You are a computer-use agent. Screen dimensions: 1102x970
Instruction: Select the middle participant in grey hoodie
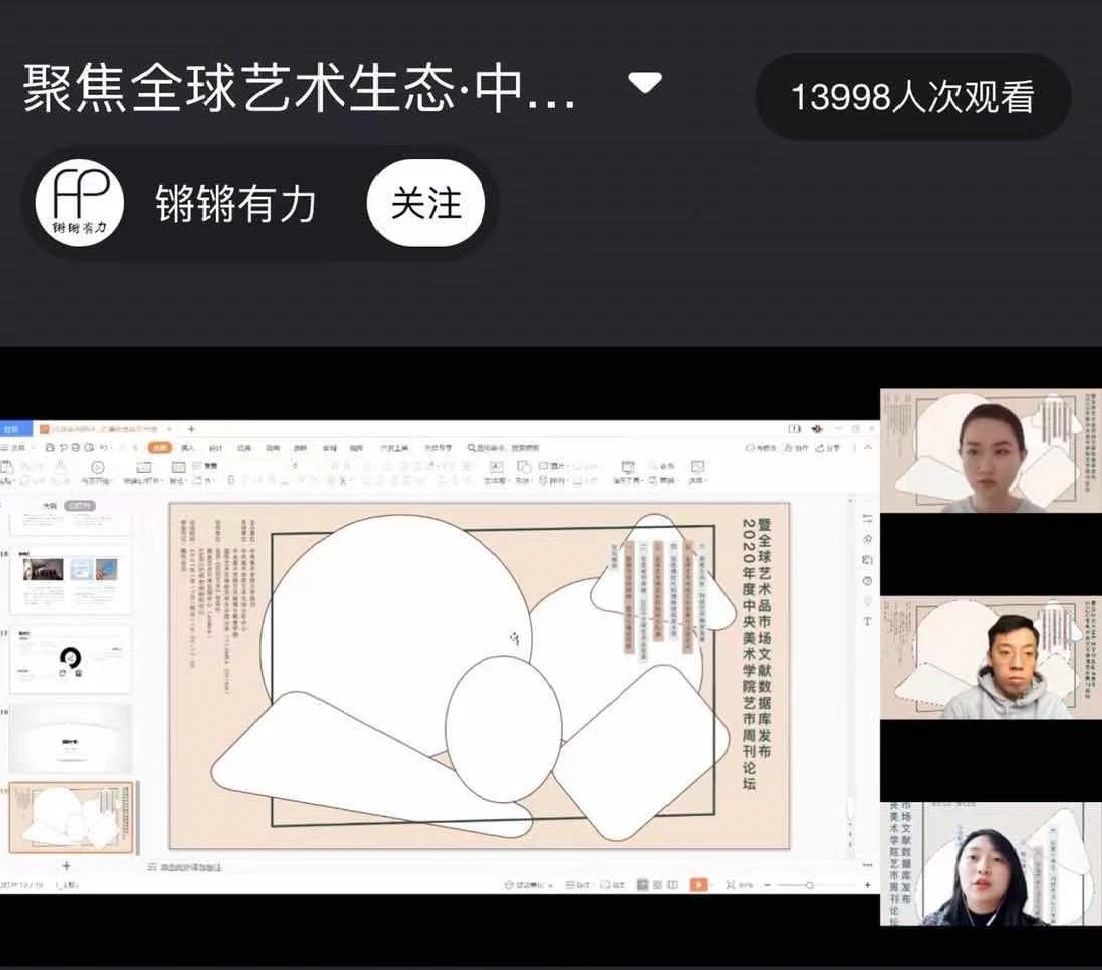pos(990,657)
